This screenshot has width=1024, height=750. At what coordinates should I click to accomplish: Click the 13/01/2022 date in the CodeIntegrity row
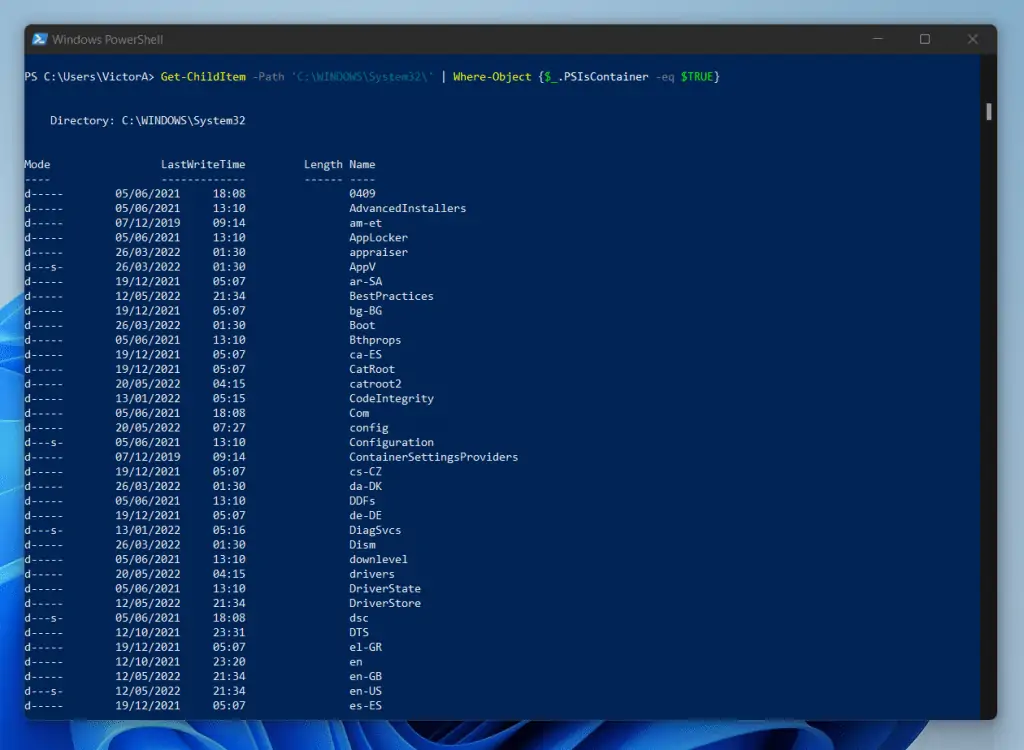[148, 399]
